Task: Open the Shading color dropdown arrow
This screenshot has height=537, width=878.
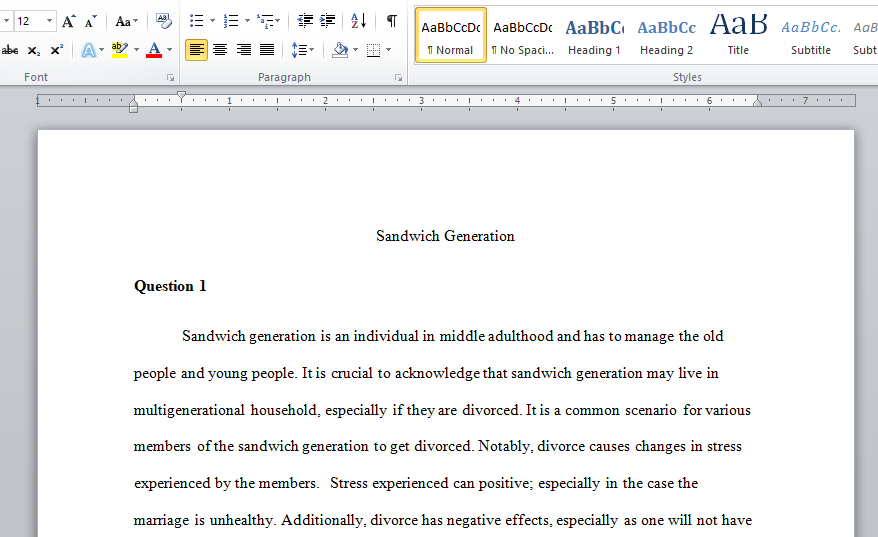Action: coord(356,50)
